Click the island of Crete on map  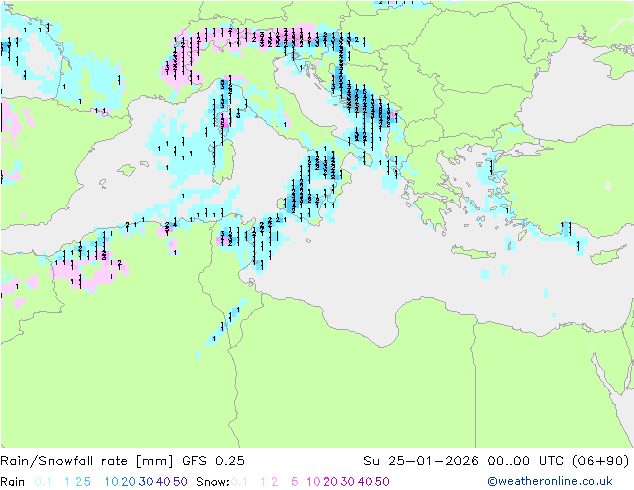[473, 252]
